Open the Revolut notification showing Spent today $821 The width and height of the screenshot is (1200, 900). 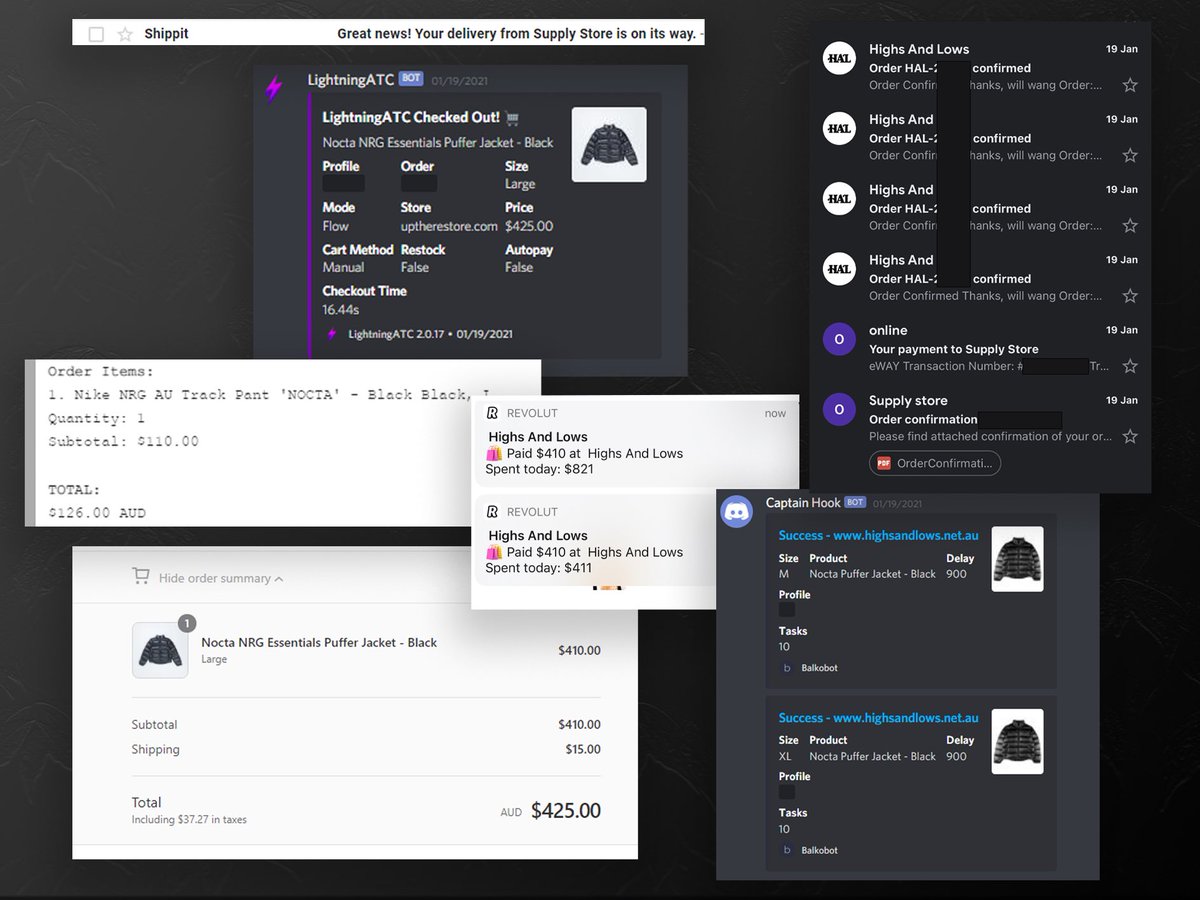[636, 442]
